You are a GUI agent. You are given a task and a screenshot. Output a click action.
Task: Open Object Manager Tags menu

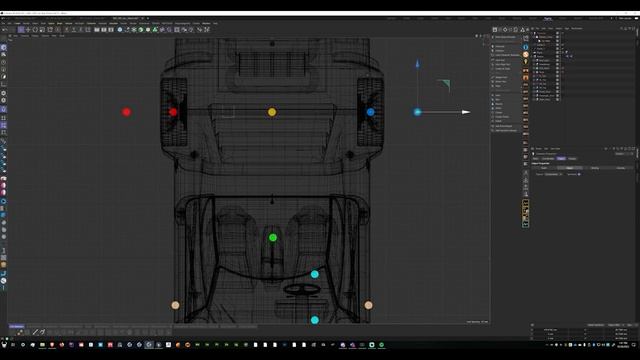(x=567, y=29)
